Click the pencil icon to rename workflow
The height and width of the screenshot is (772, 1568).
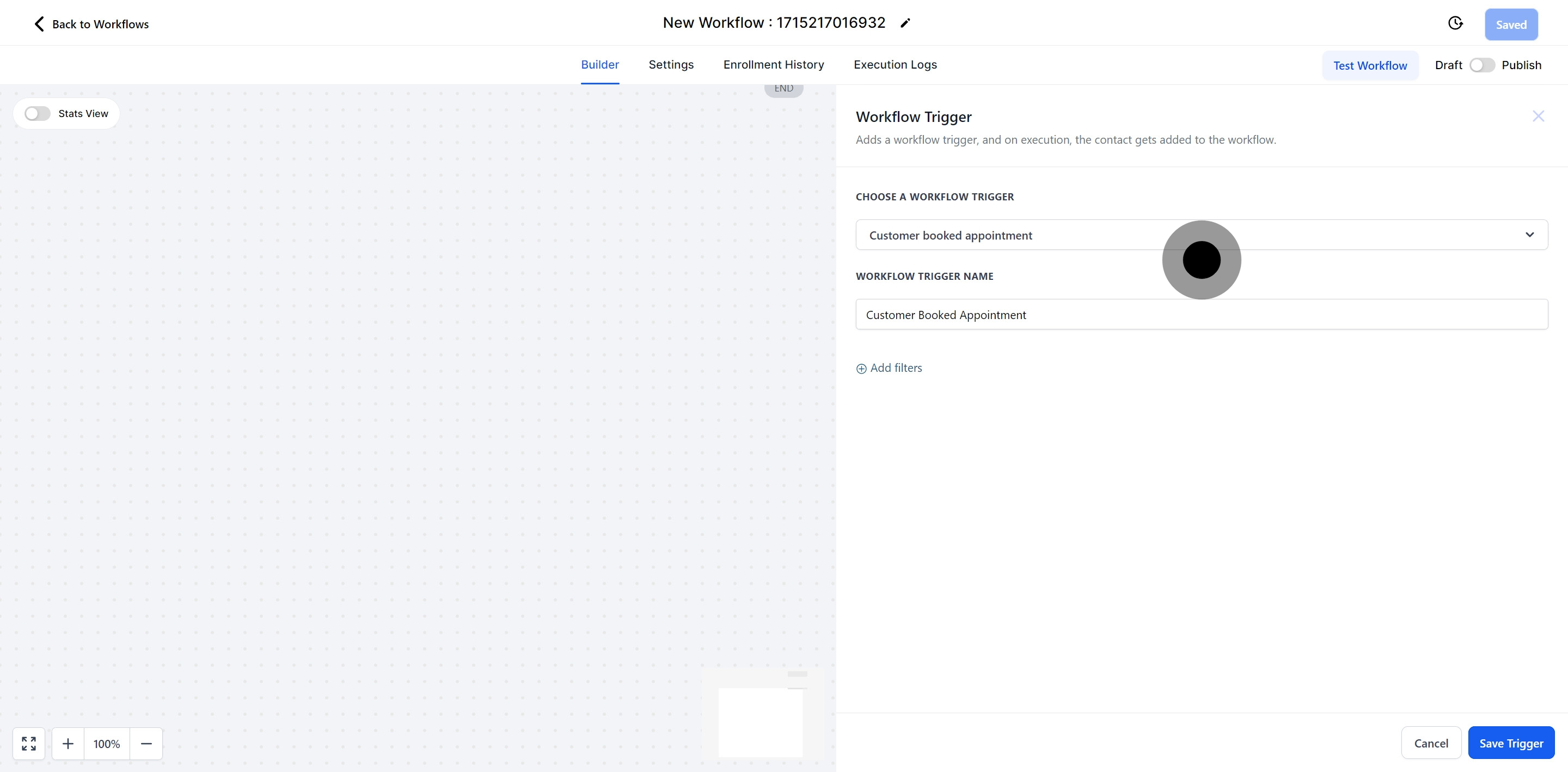[905, 23]
